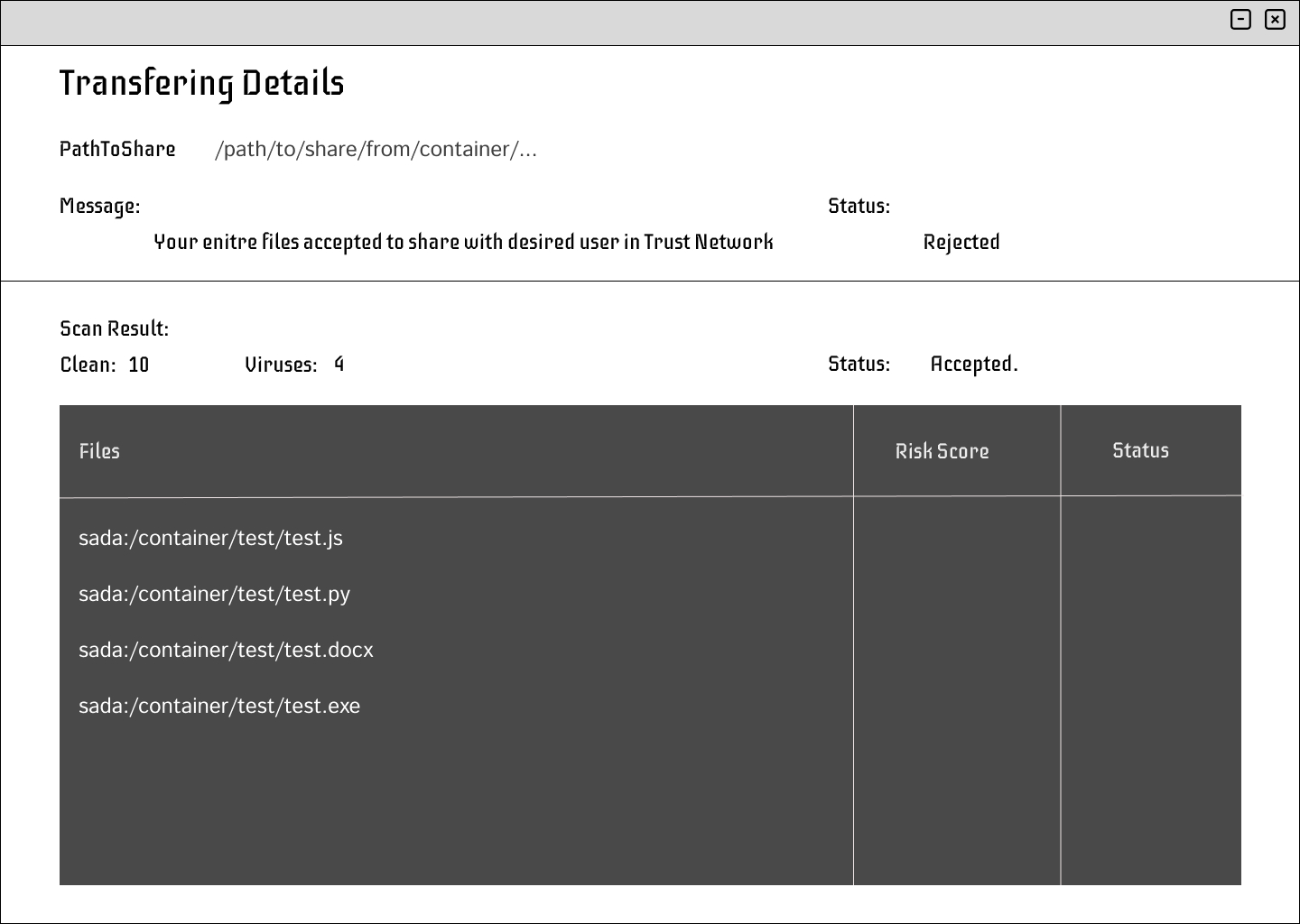Click the Clean count label
The width and height of the screenshot is (1300, 924).
coord(88,365)
